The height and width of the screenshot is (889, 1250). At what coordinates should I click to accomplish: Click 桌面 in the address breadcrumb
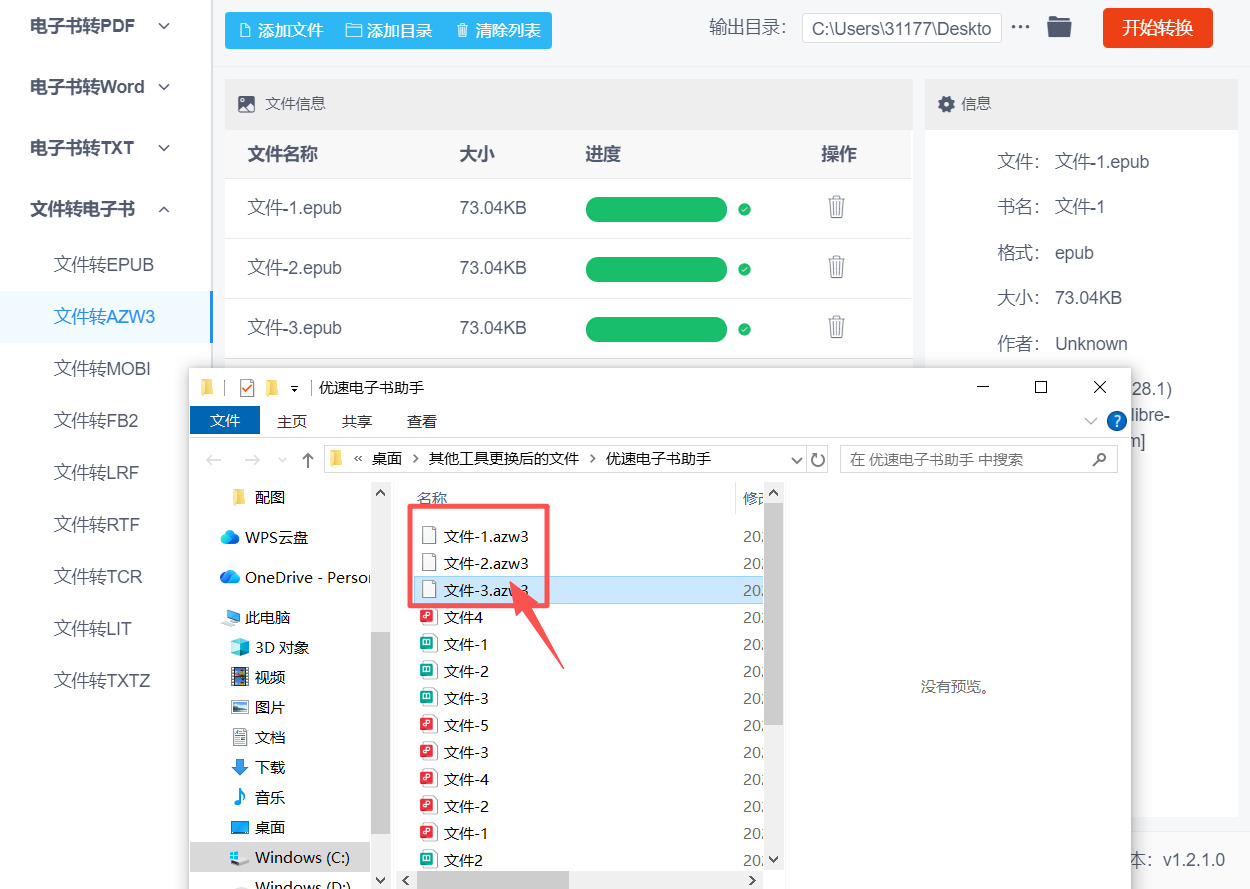point(387,459)
